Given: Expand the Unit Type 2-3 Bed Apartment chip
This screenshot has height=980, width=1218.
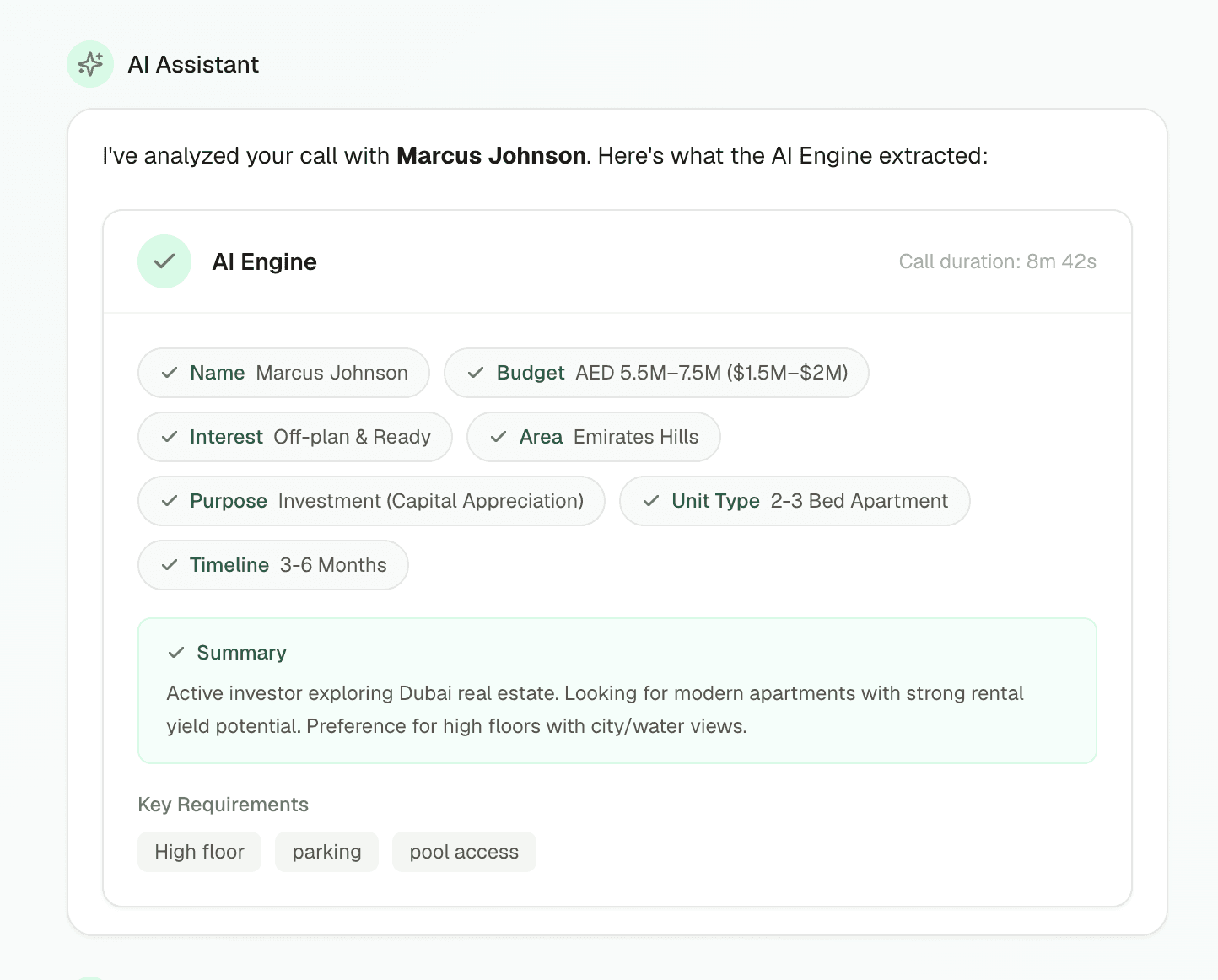Looking at the screenshot, I should [794, 501].
